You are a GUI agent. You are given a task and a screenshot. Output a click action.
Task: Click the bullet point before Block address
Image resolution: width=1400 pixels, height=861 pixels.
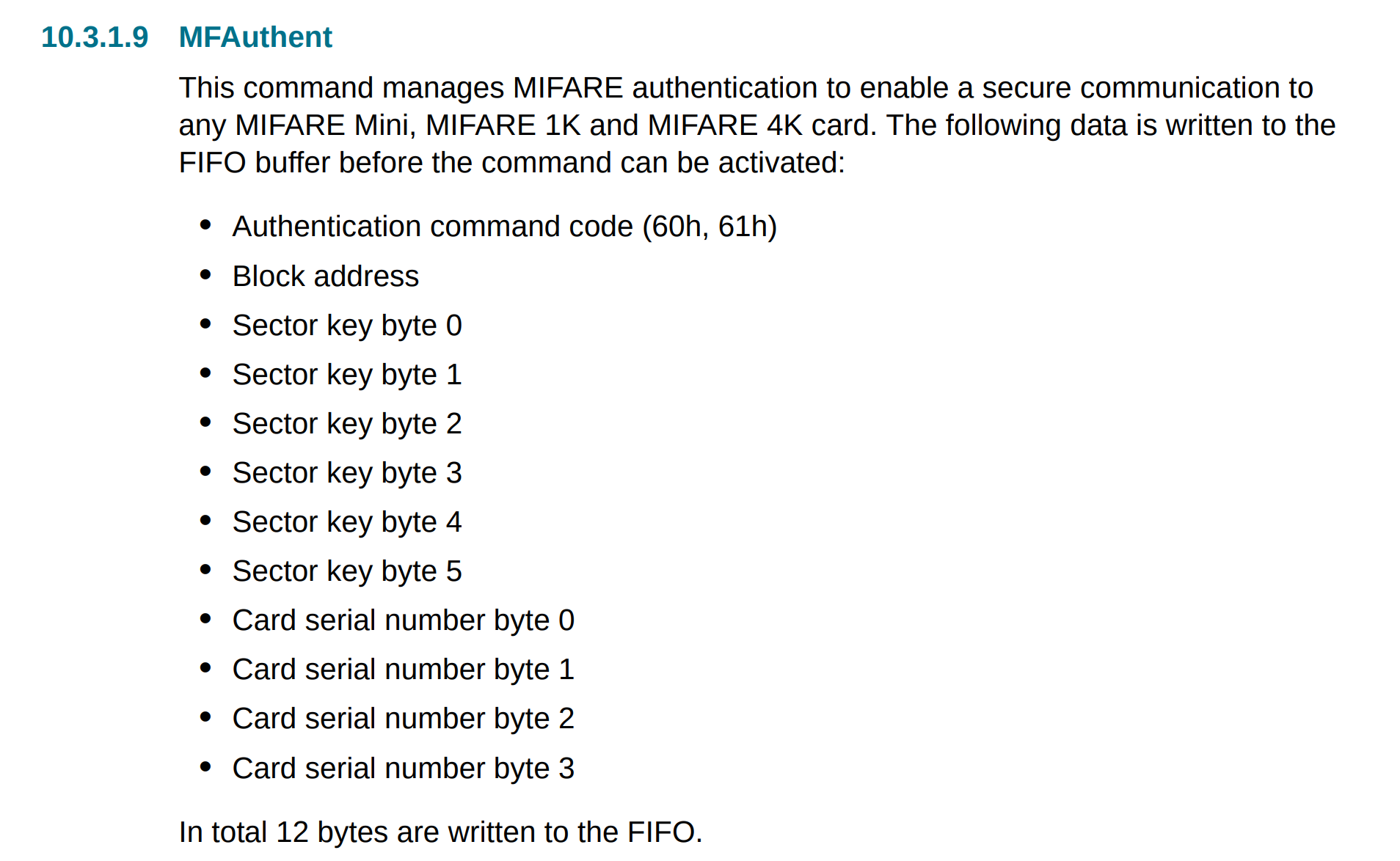pyautogui.click(x=205, y=275)
